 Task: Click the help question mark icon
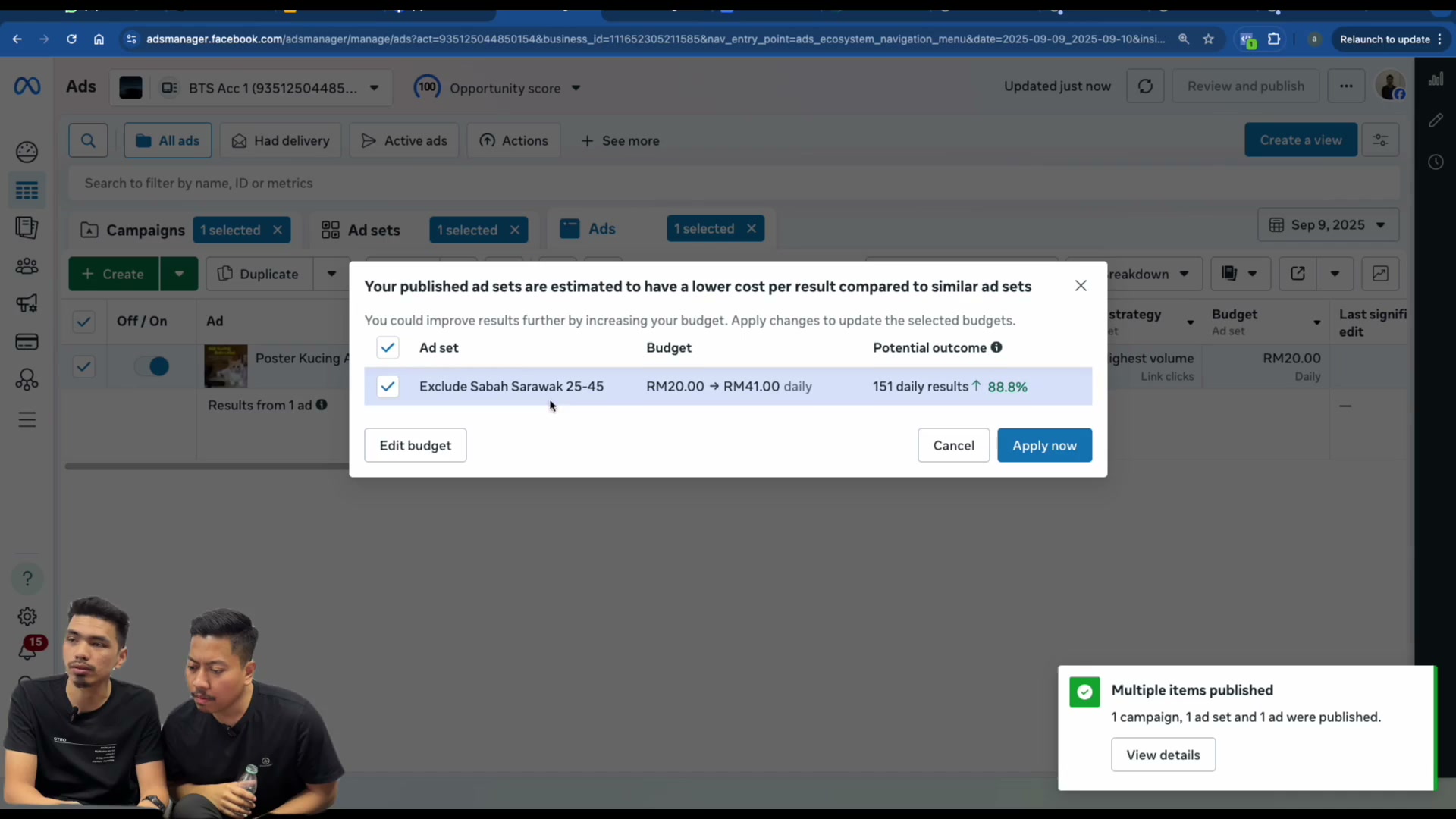coord(27,579)
